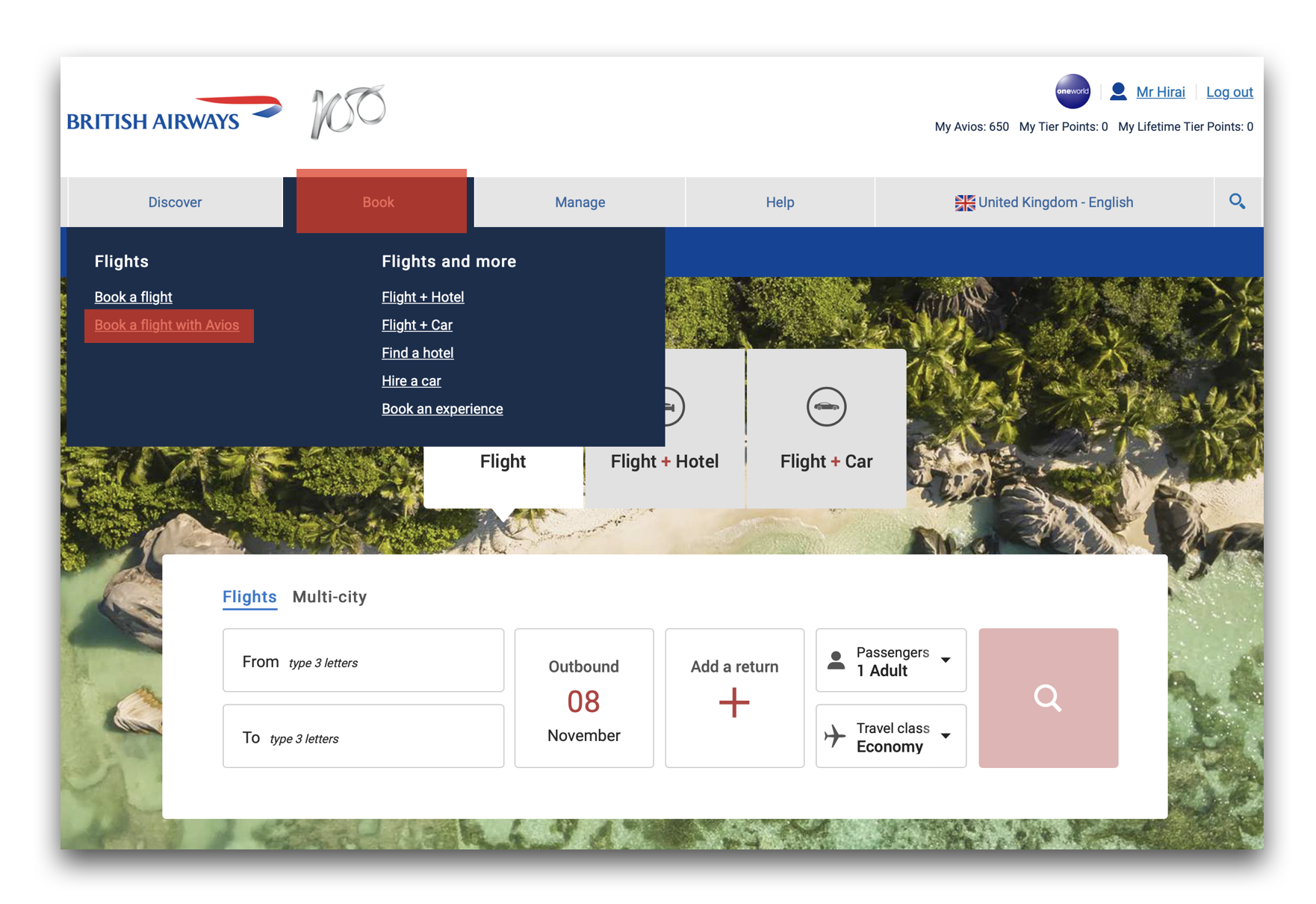
Task: Click the To airport input field
Action: (363, 736)
